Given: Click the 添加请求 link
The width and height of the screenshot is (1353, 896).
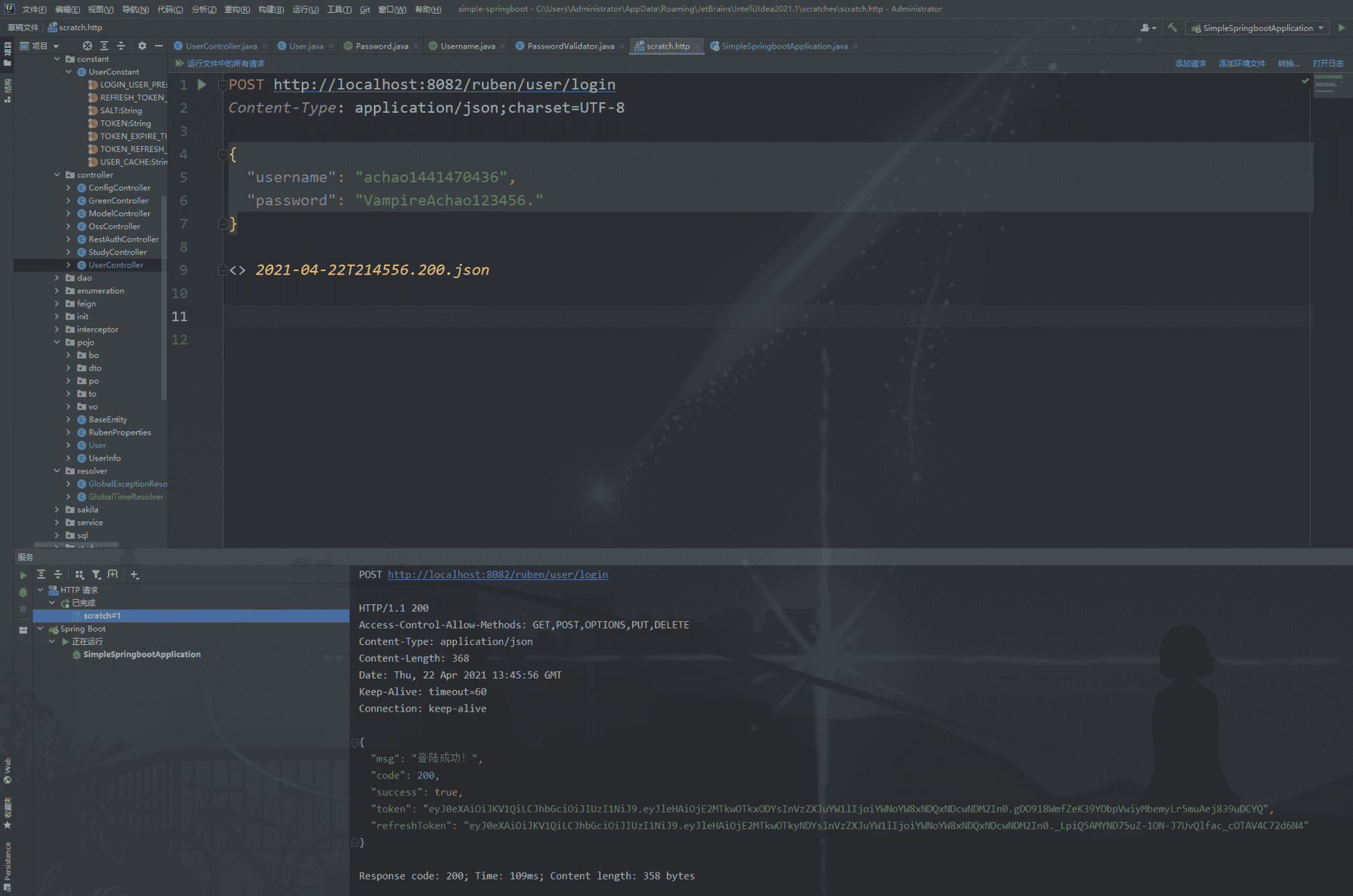Looking at the screenshot, I should point(1190,64).
